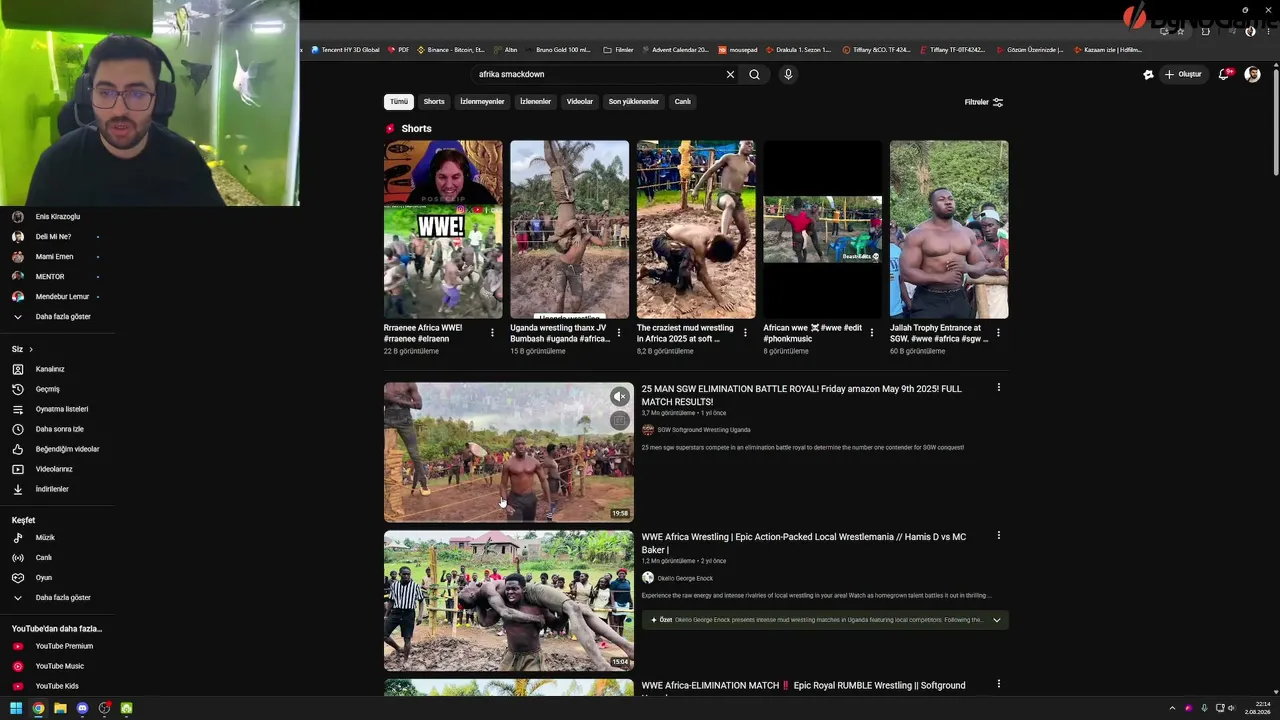Select the Tümü filter chip
This screenshot has width=1280, height=720.
399,101
